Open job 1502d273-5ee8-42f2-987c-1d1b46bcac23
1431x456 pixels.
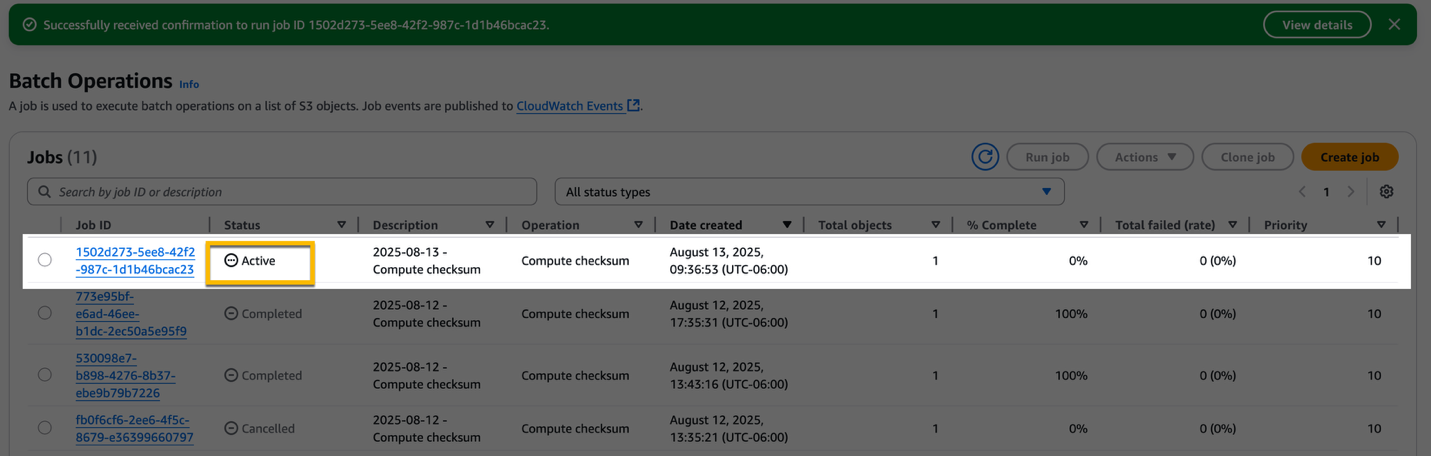[x=135, y=261]
